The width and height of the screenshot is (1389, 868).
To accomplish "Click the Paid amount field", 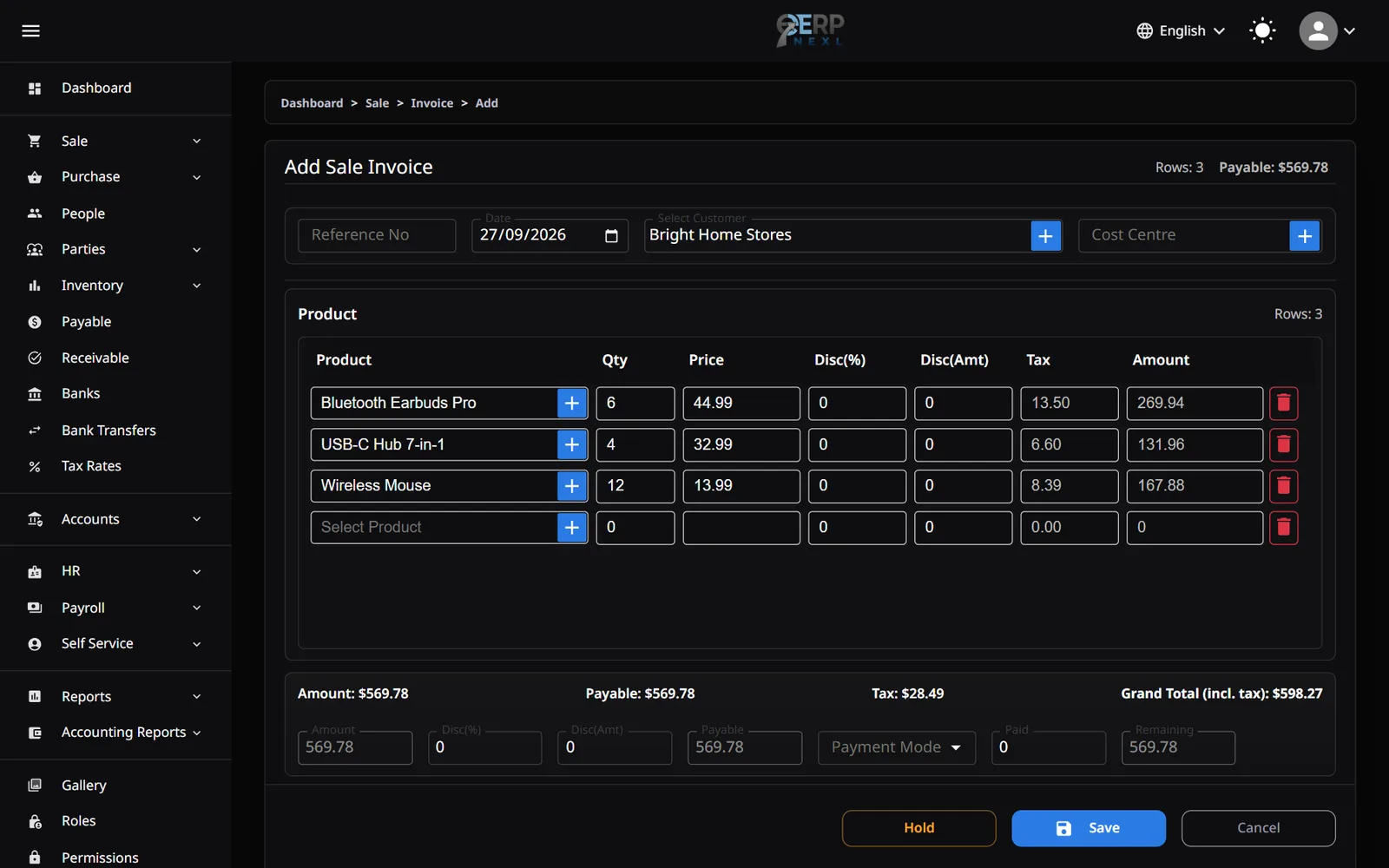I will pos(1049,747).
